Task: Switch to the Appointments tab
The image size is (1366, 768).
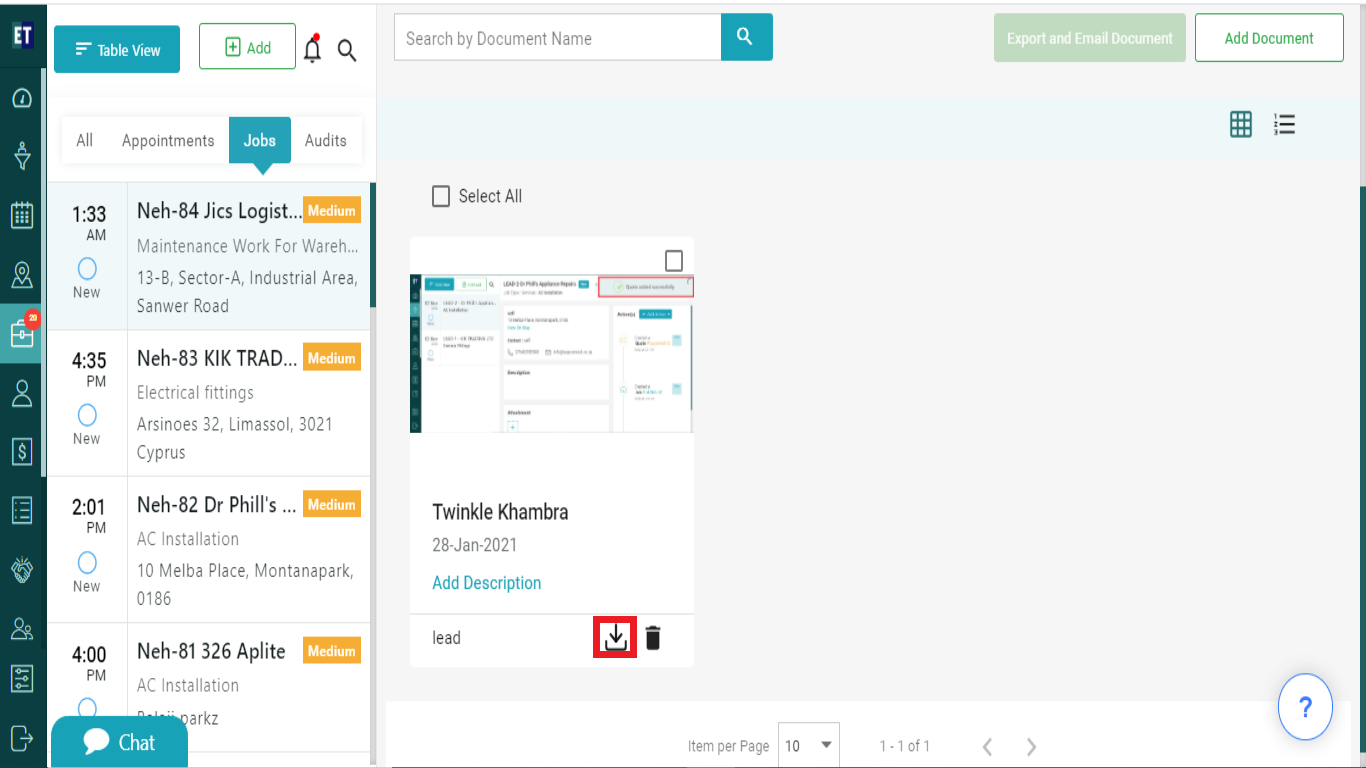Action: tap(168, 140)
